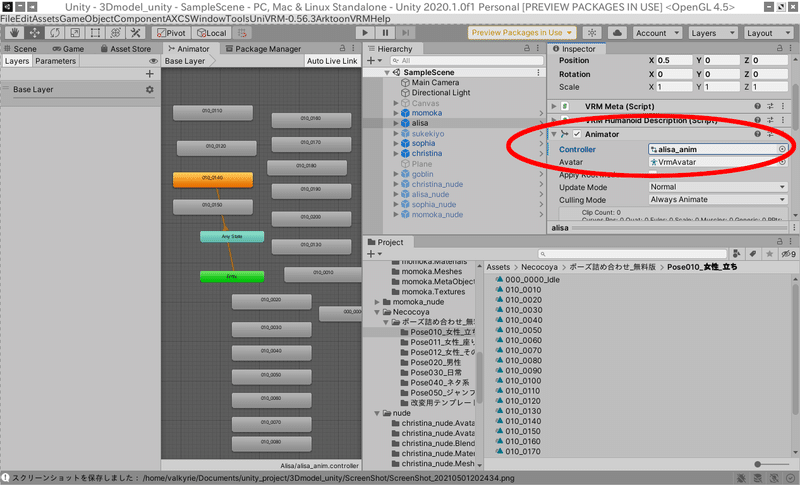800x485 pixels.
Task: Step one frame forward
Action: point(406,33)
